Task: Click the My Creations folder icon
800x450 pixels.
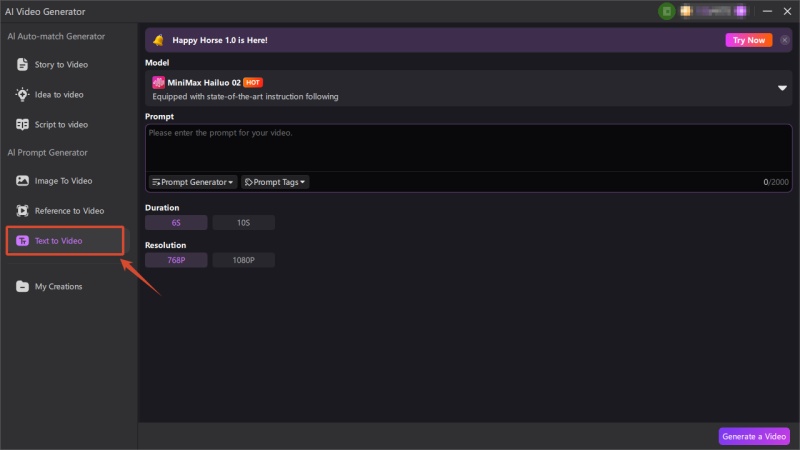Action: 22,286
